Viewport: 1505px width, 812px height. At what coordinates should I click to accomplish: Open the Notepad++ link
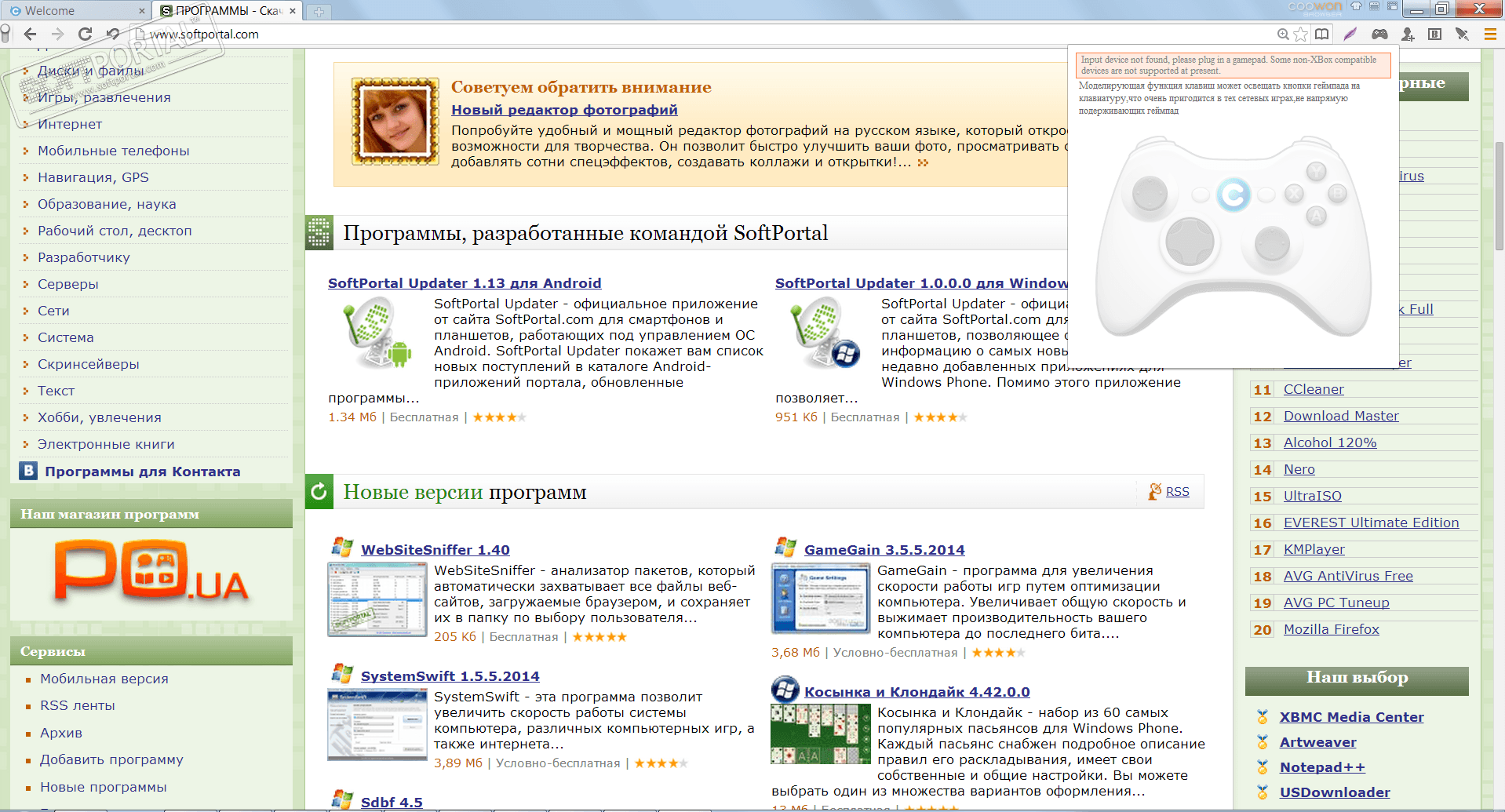[1322, 767]
